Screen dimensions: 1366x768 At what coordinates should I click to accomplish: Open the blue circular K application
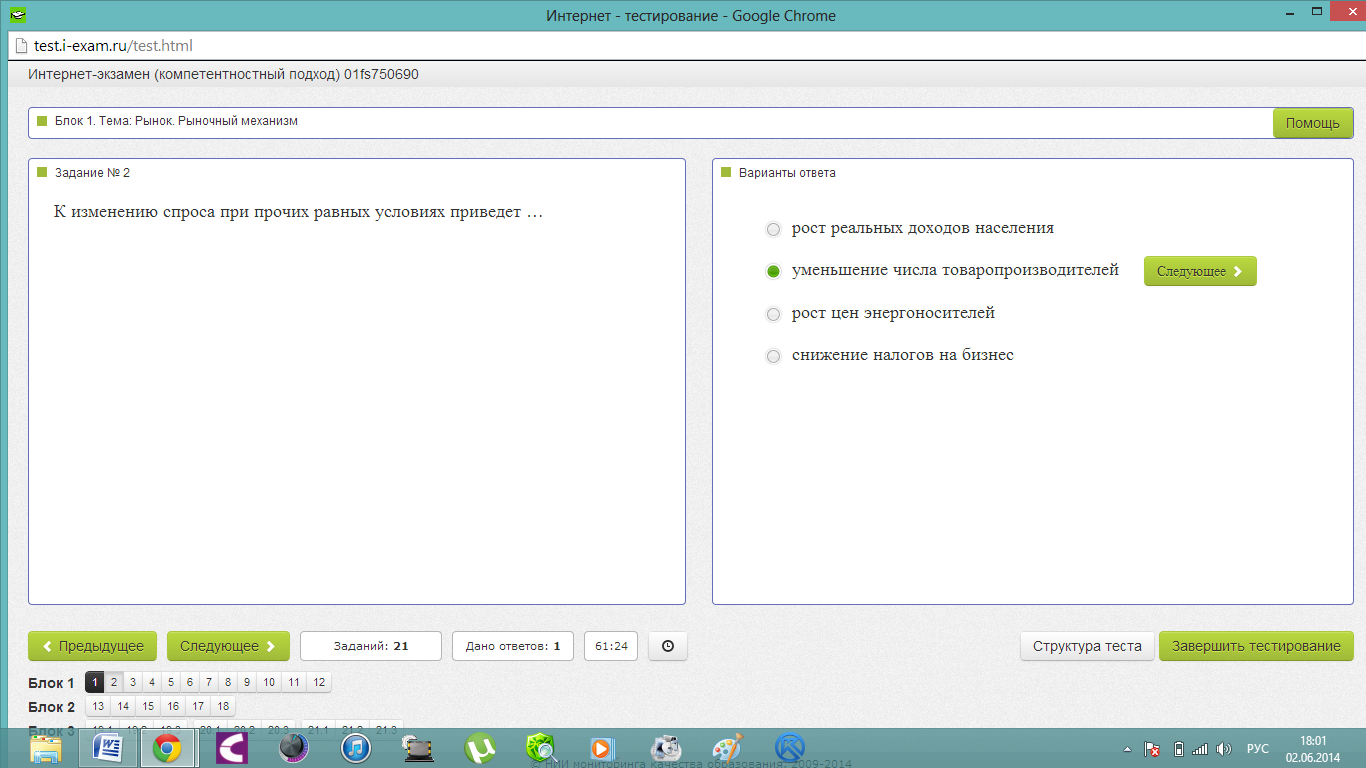click(x=790, y=748)
